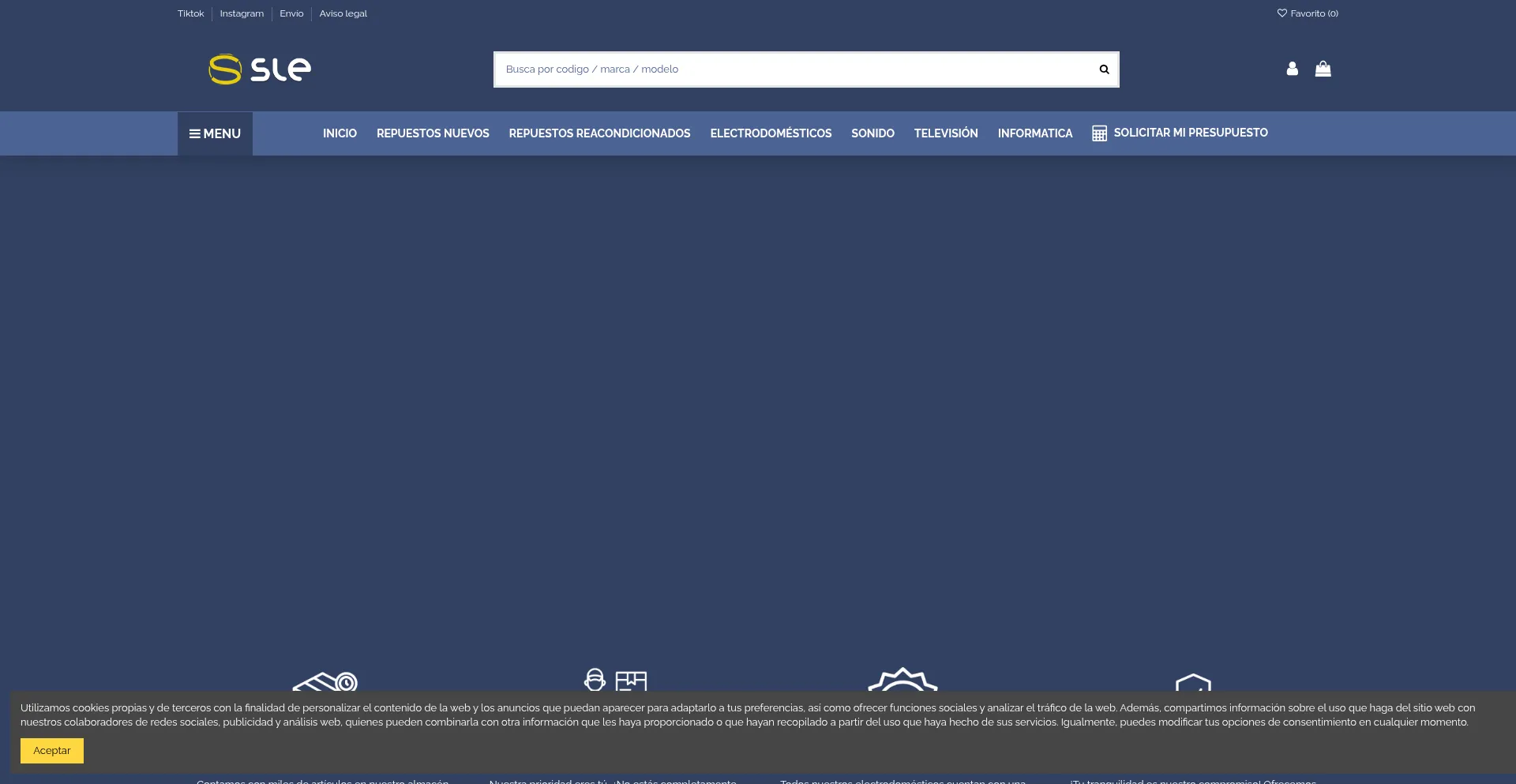Click SOLICITAR MI PRESUPUESTO link
1516x784 pixels.
pyautogui.click(x=1190, y=133)
